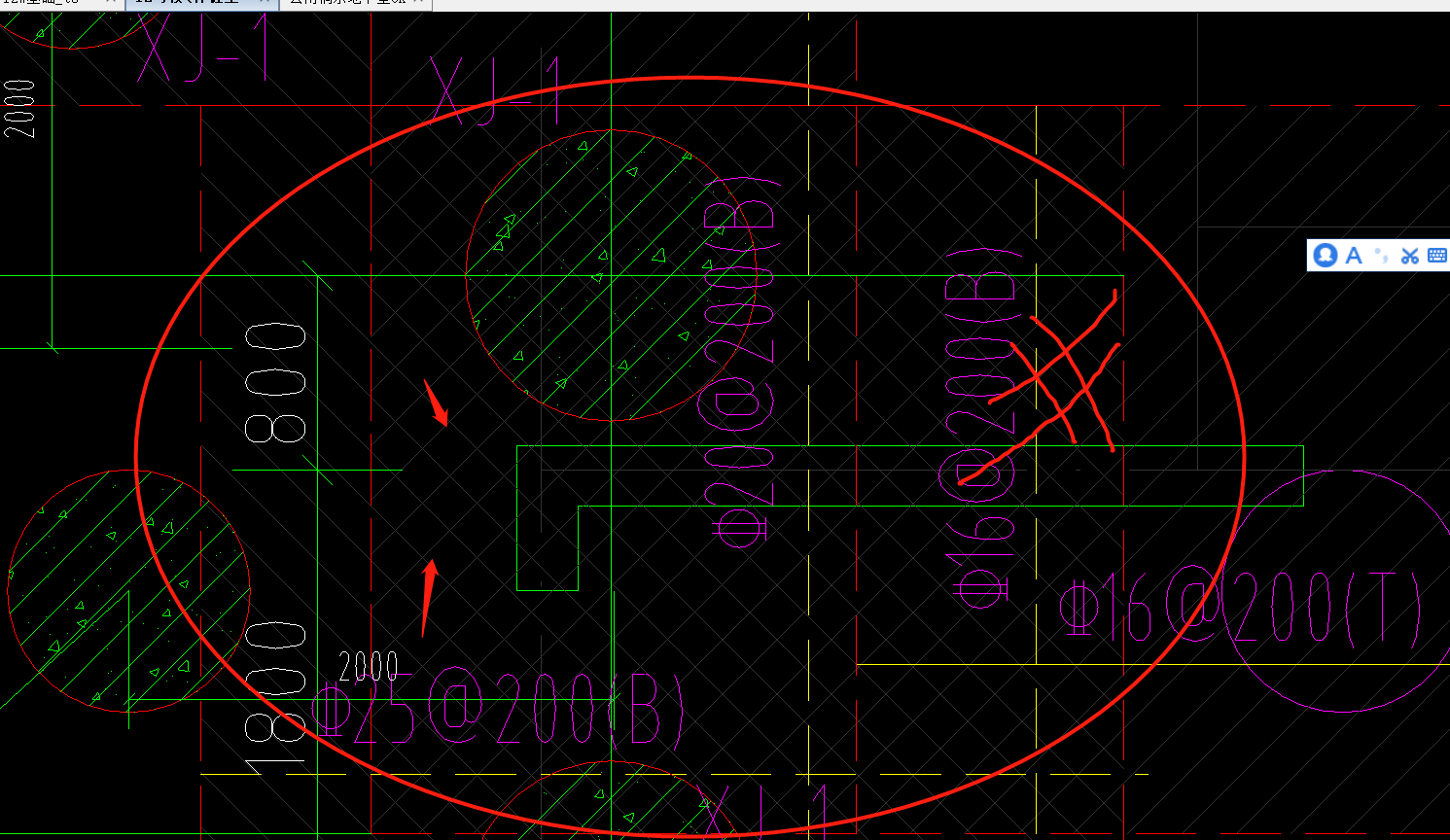Select the highlighted active drawing tab
The height and width of the screenshot is (840, 1450).
click(203, 3)
